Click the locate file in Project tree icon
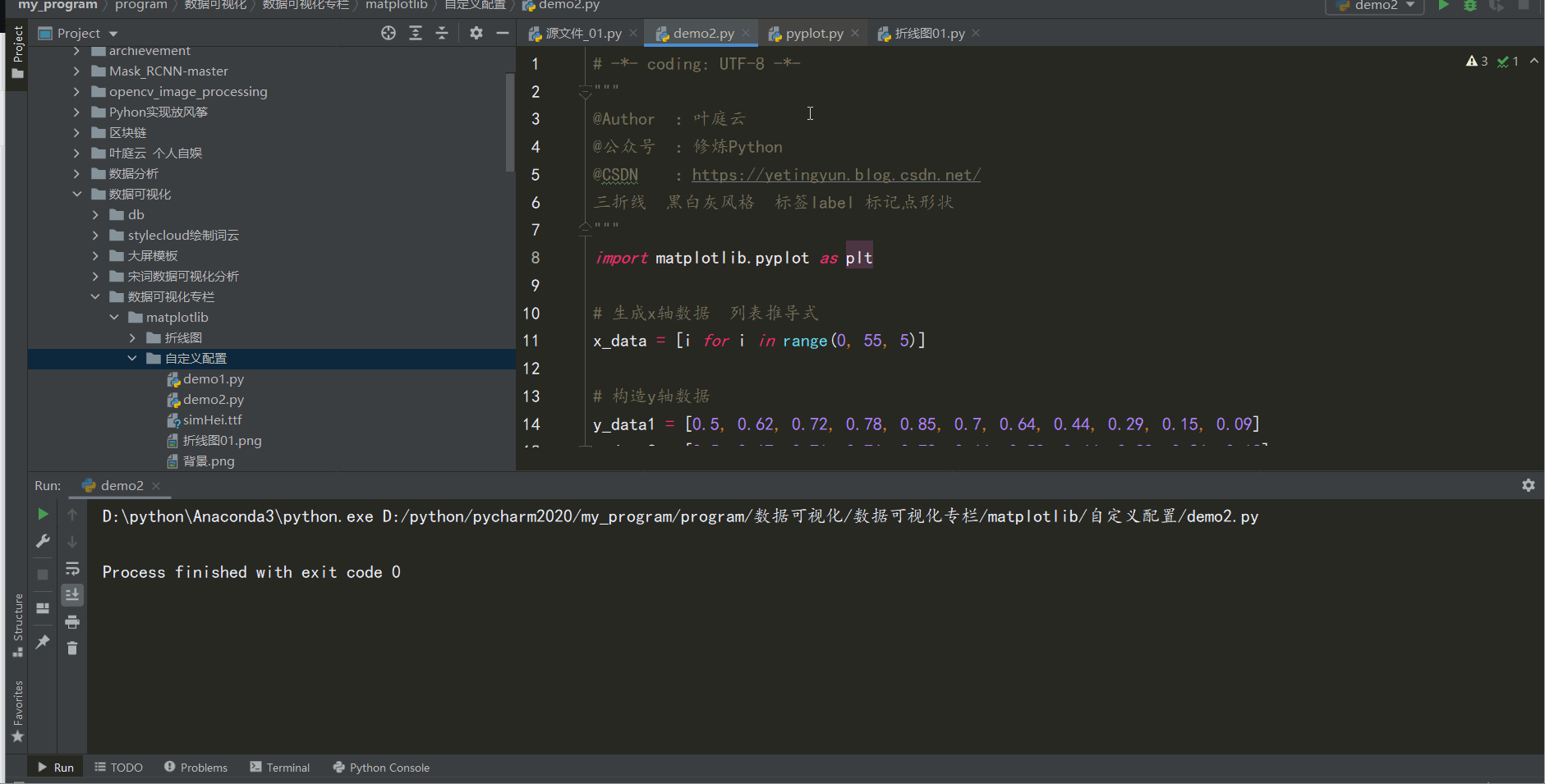Screen dimensions: 1545x784 [x=389, y=33]
